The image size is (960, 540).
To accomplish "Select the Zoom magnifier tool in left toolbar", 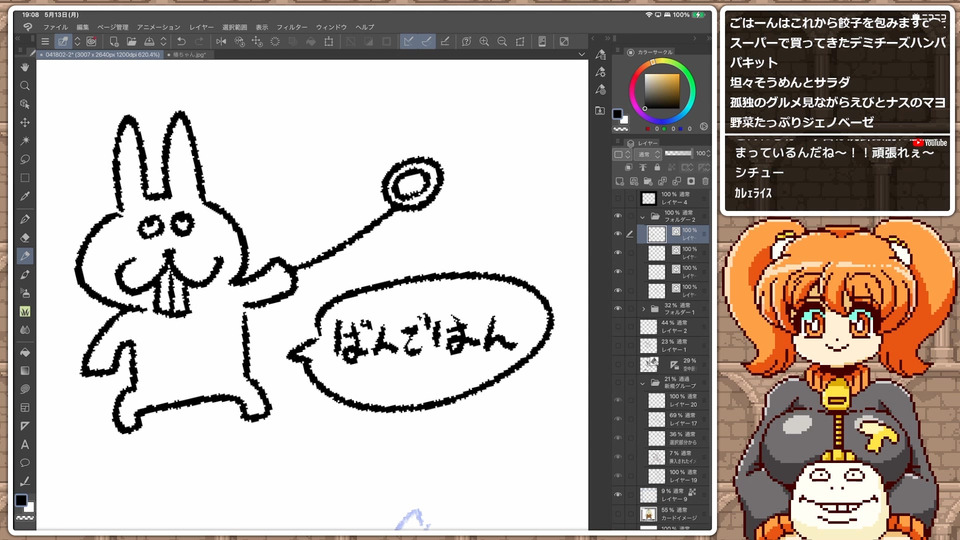I will pyautogui.click(x=24, y=86).
